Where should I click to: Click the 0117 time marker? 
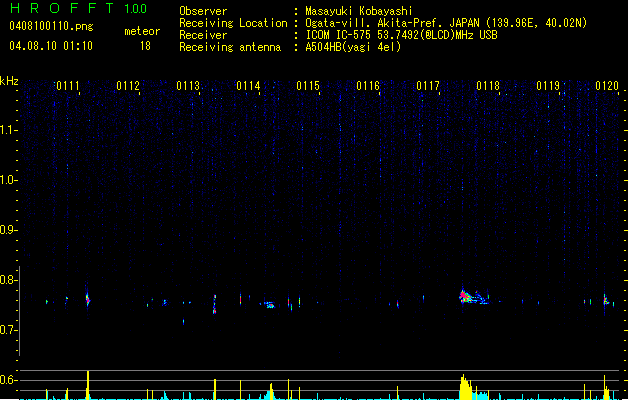tap(428, 86)
